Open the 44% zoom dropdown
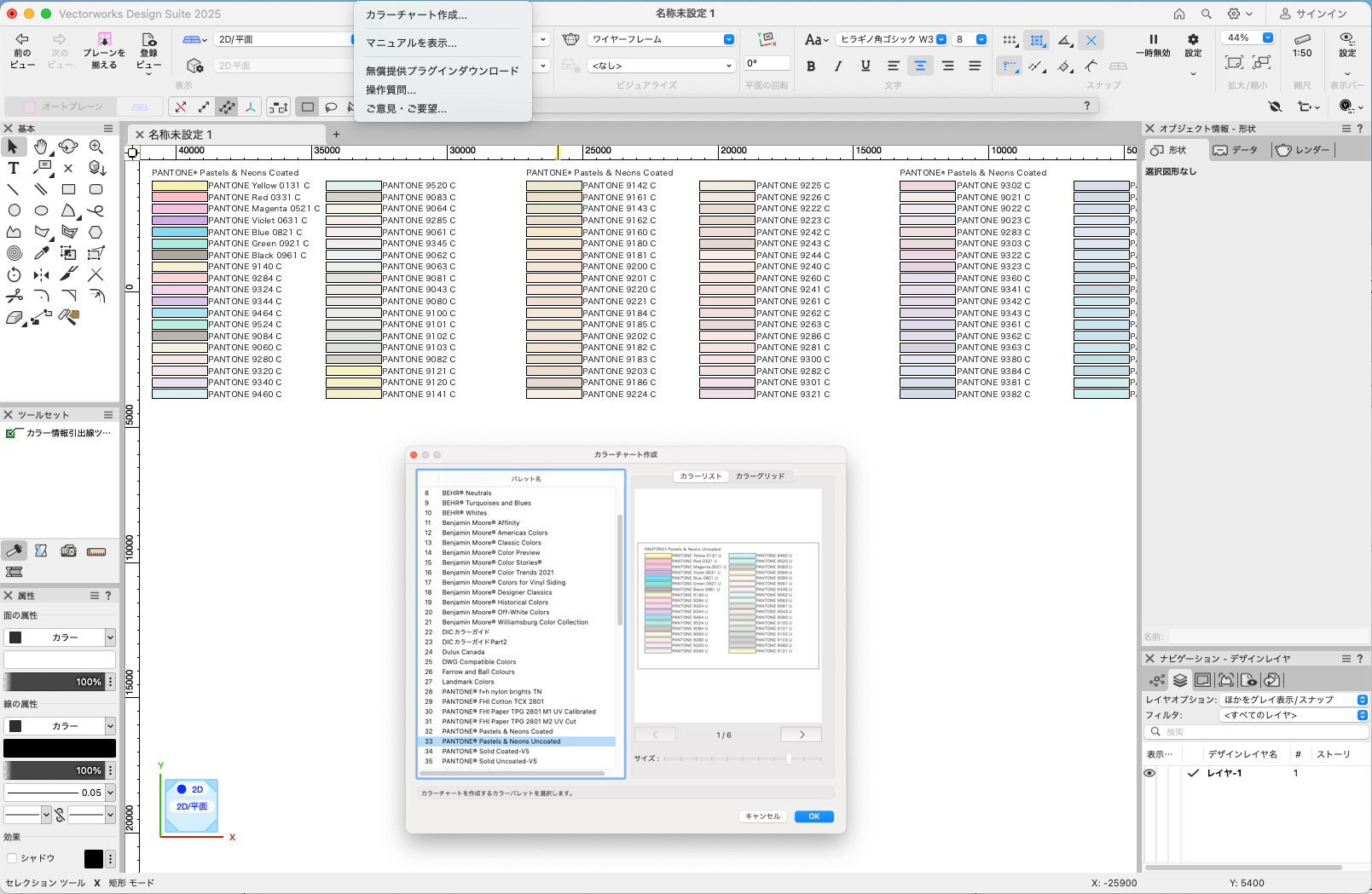This screenshot has width=1372, height=894. click(x=1248, y=37)
